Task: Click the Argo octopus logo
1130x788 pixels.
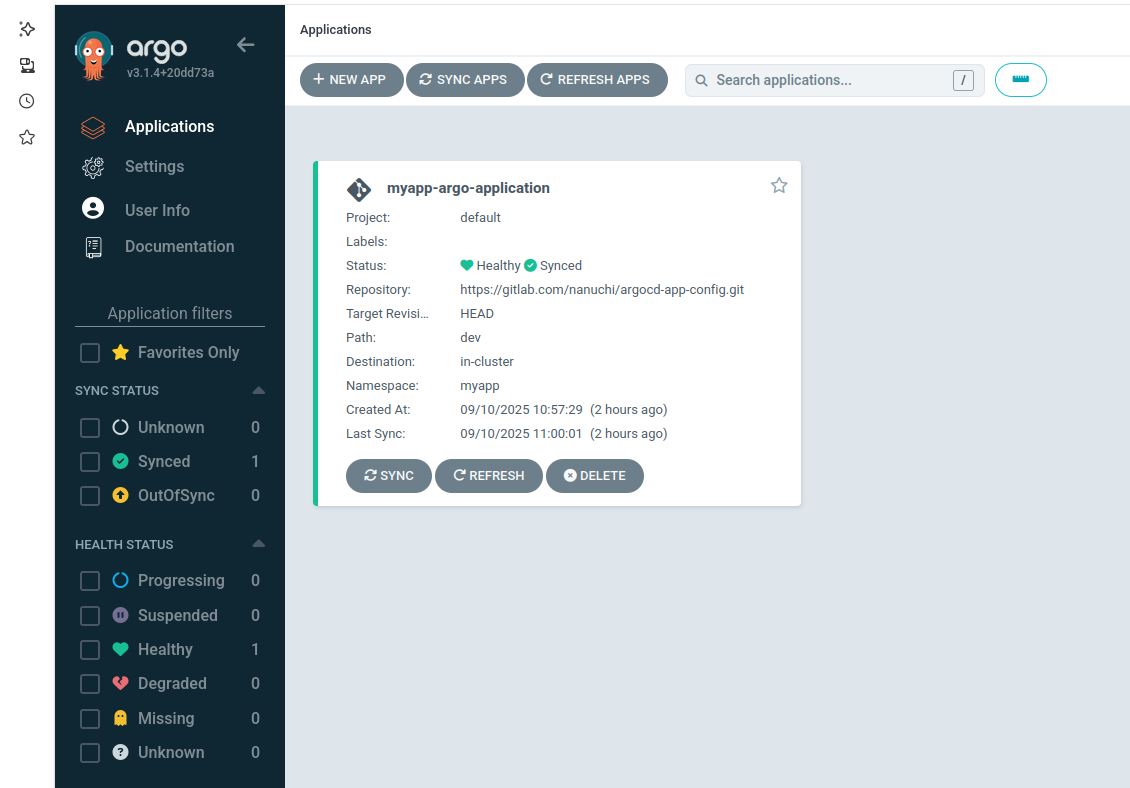Action: [x=94, y=55]
